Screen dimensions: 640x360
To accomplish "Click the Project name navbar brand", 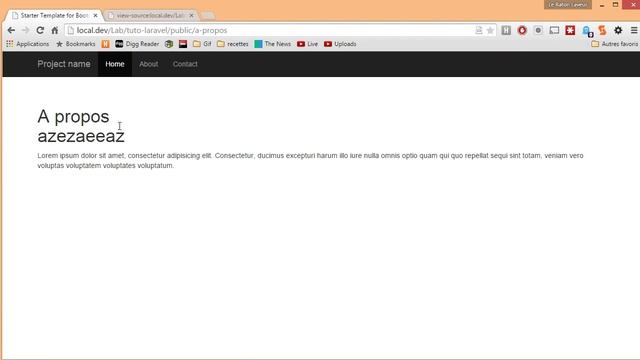I will tap(64, 64).
